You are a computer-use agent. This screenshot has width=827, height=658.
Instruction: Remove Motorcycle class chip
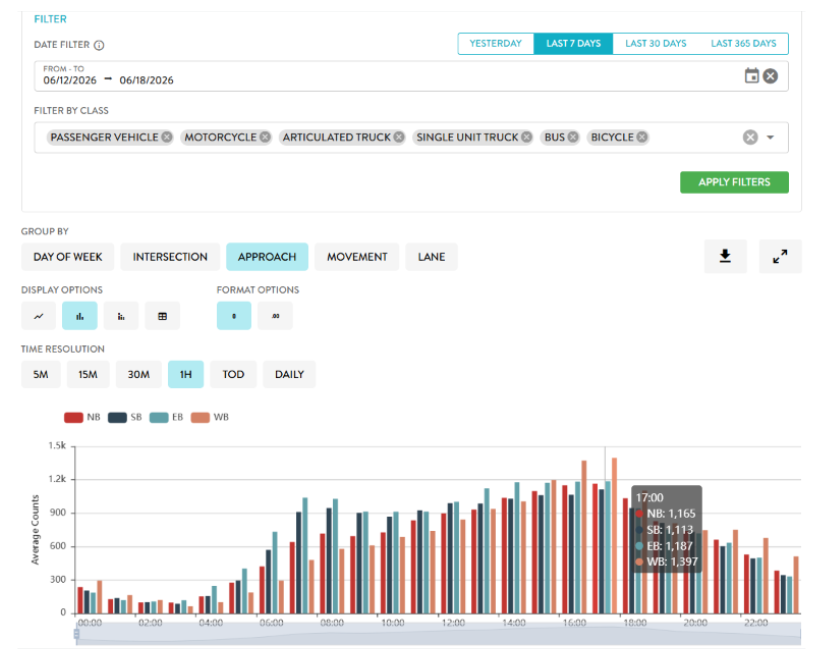click(265, 137)
